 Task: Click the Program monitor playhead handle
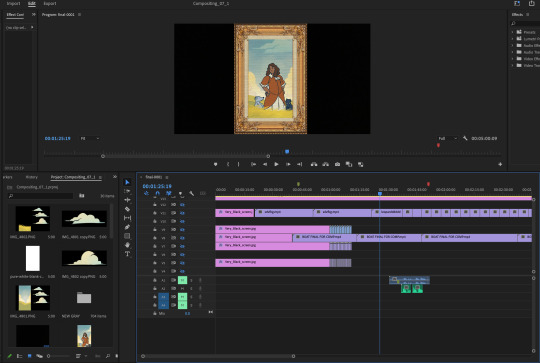[x=287, y=152]
